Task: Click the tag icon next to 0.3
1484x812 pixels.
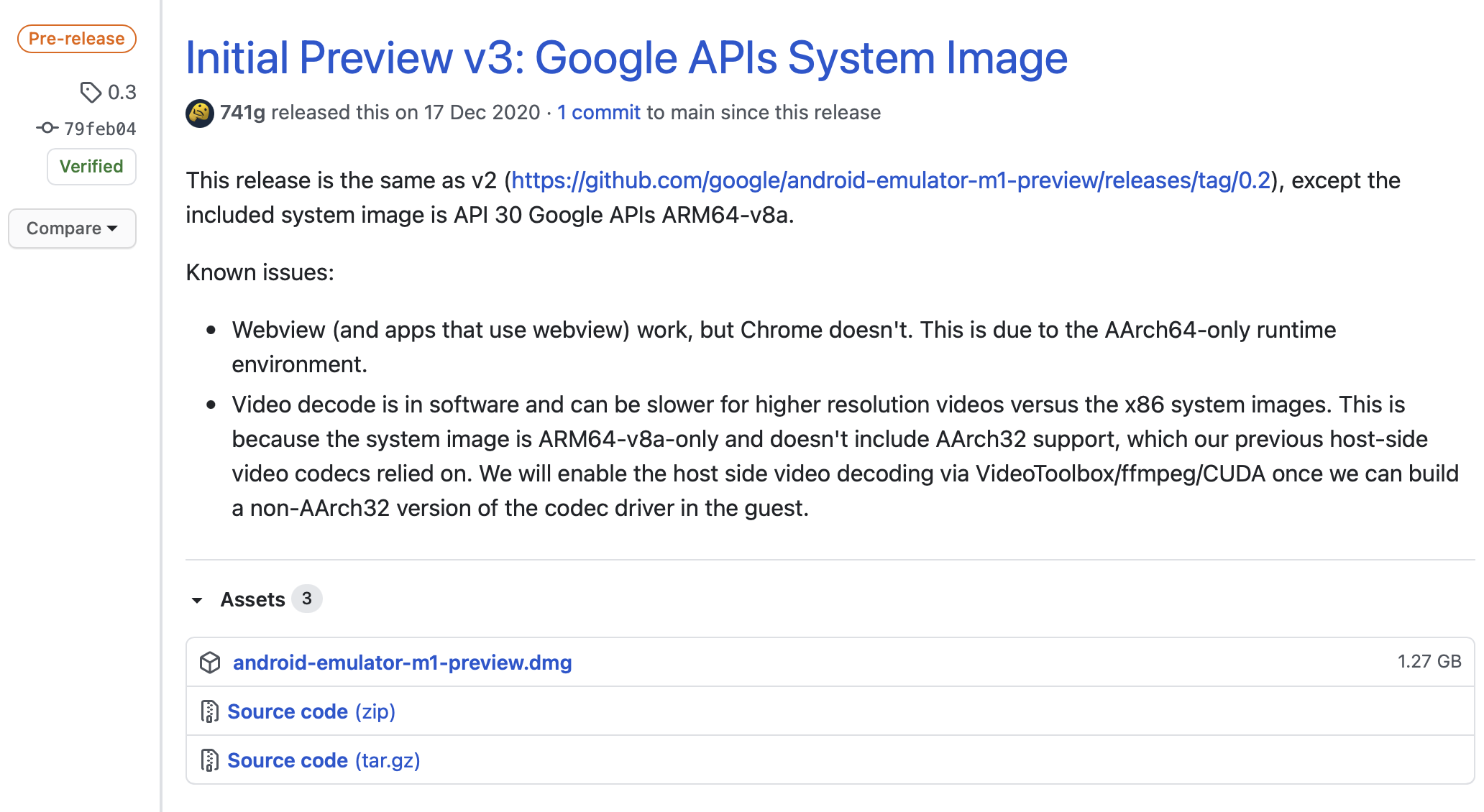Action: [x=90, y=92]
